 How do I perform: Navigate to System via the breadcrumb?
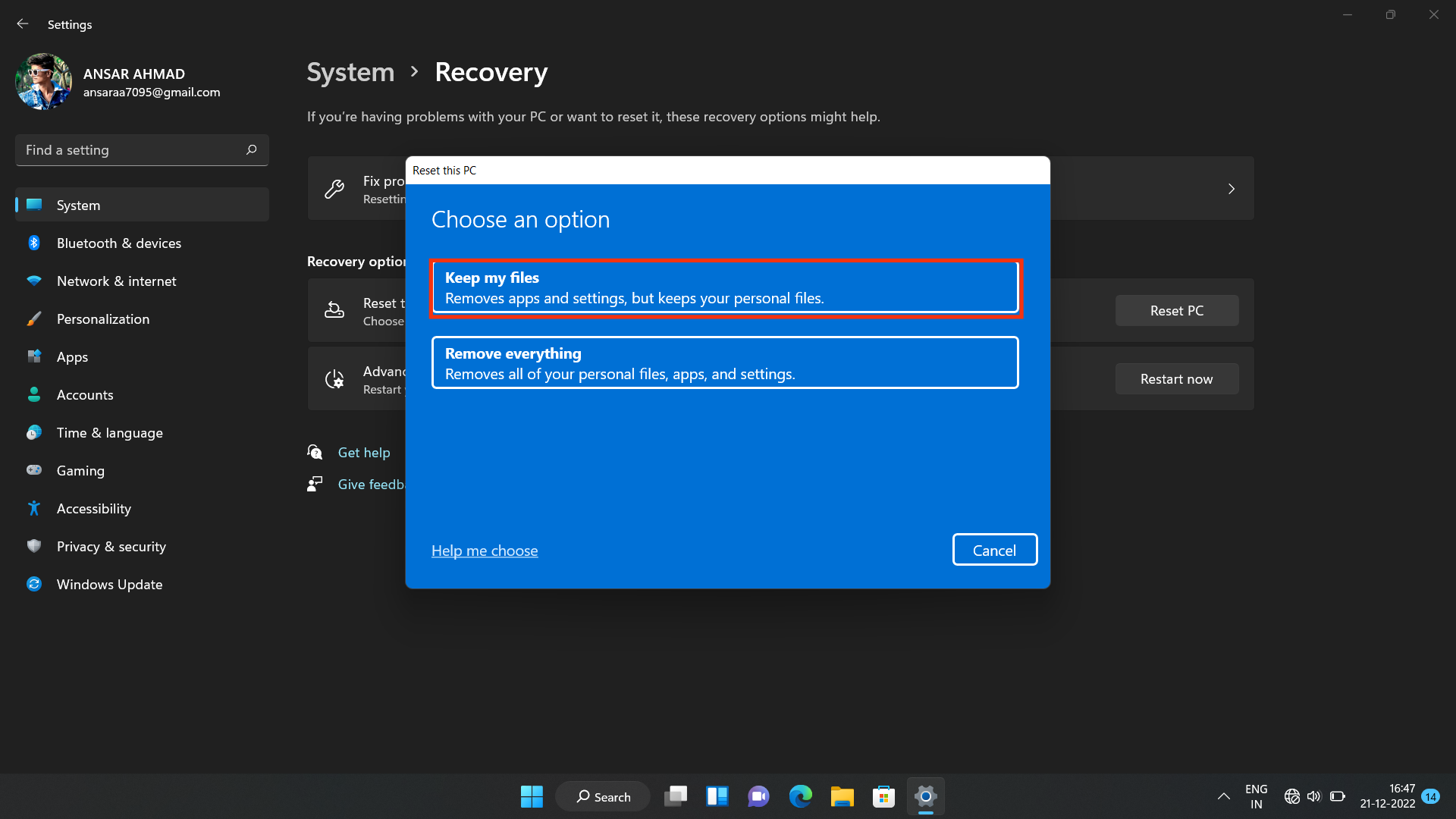350,71
